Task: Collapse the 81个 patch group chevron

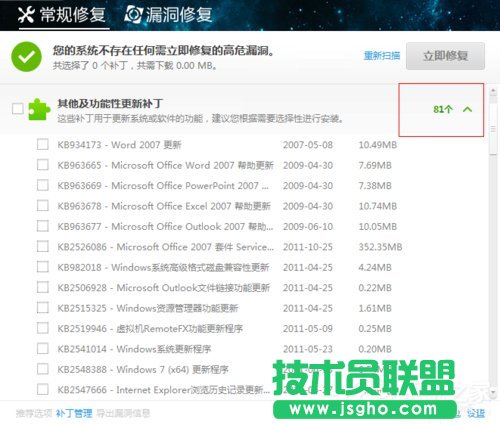Action: tap(468, 109)
